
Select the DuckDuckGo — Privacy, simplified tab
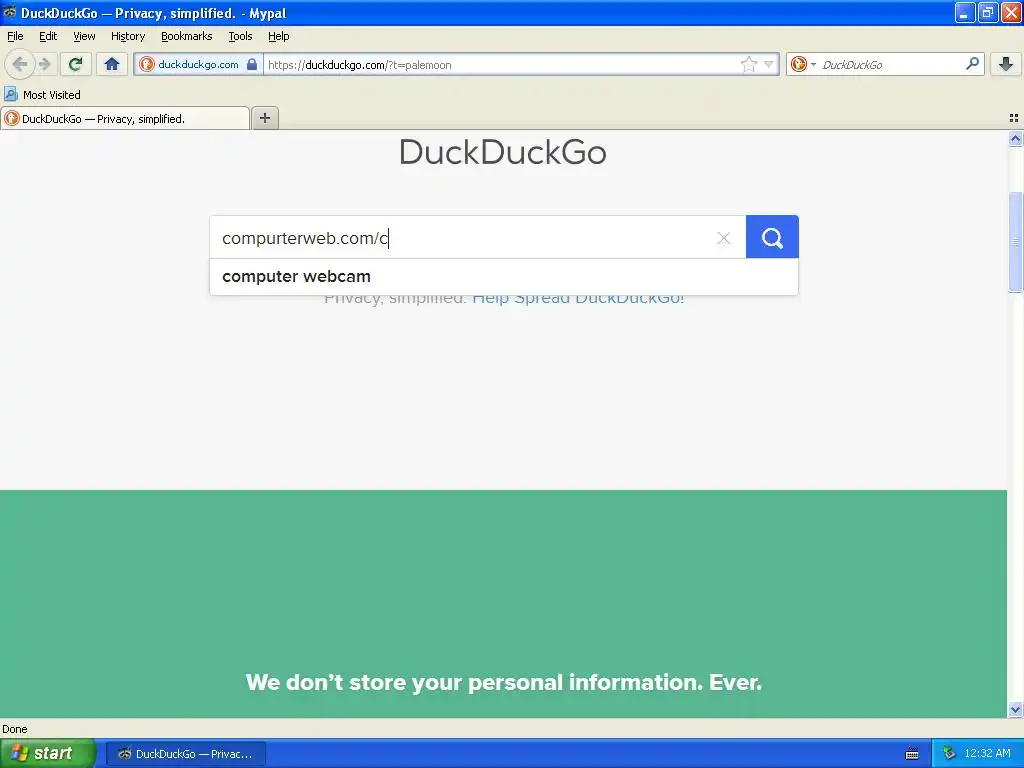[x=125, y=118]
